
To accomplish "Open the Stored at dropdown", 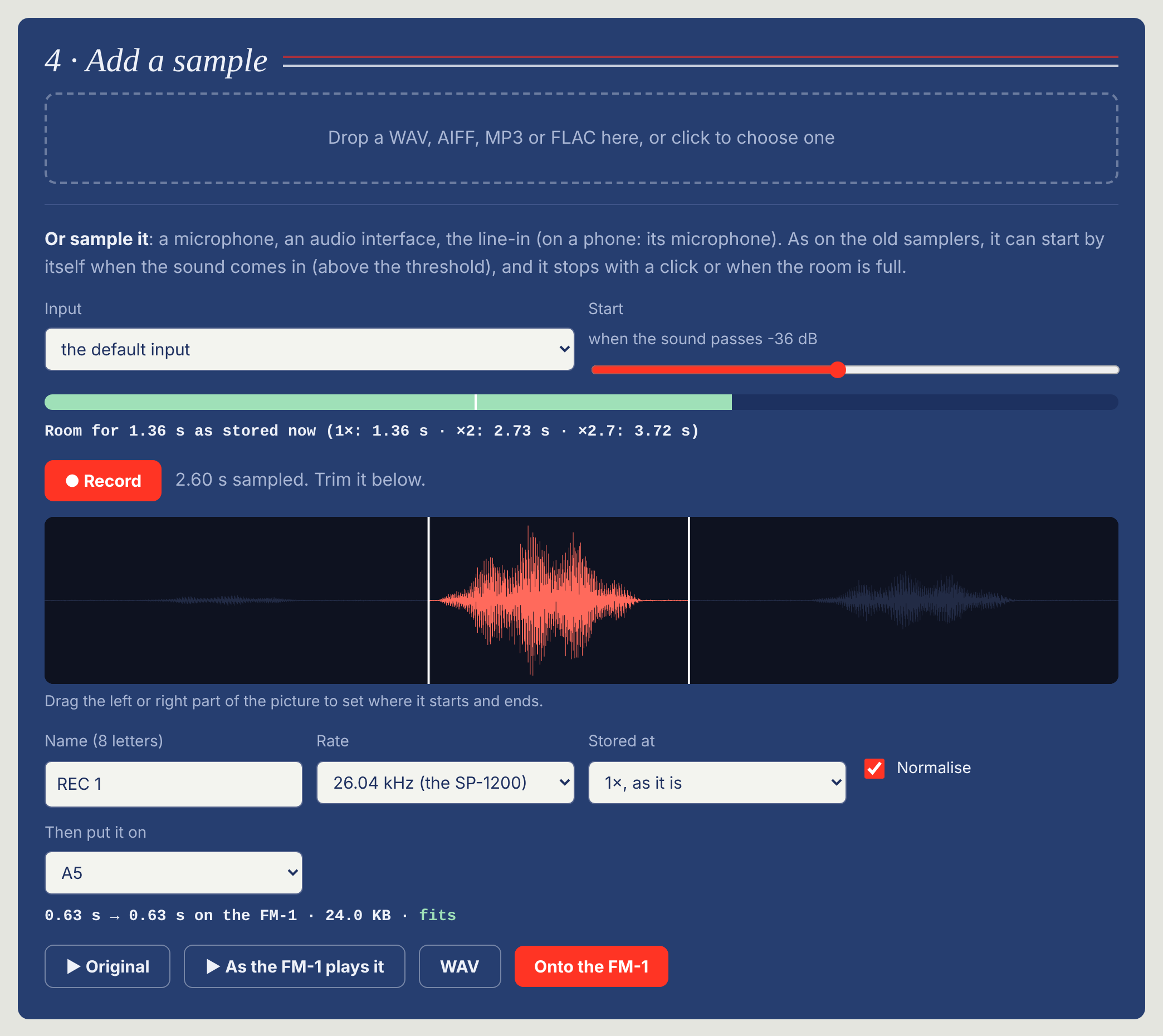I will click(x=717, y=783).
